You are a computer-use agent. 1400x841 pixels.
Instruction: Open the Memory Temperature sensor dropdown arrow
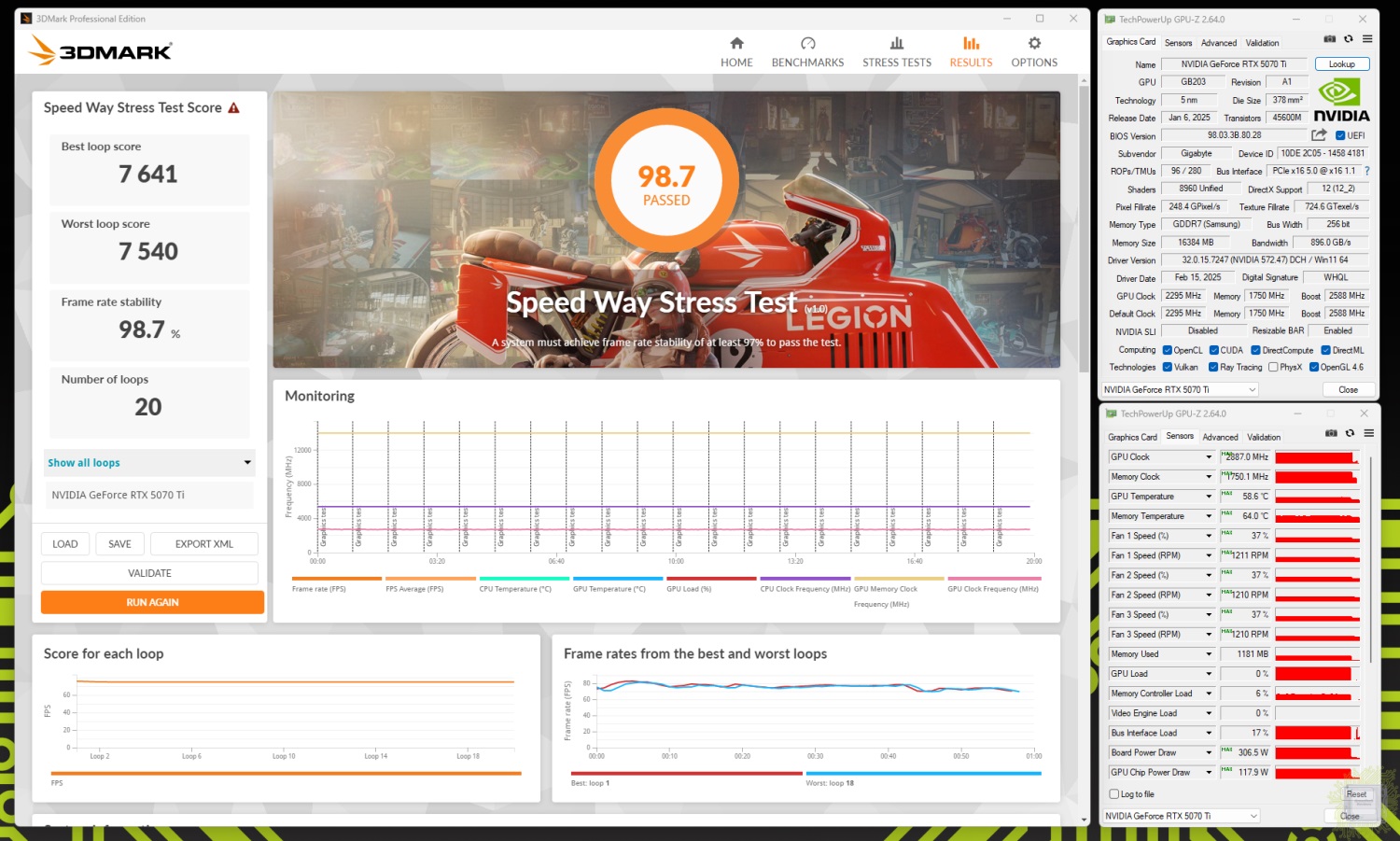[x=1209, y=516]
